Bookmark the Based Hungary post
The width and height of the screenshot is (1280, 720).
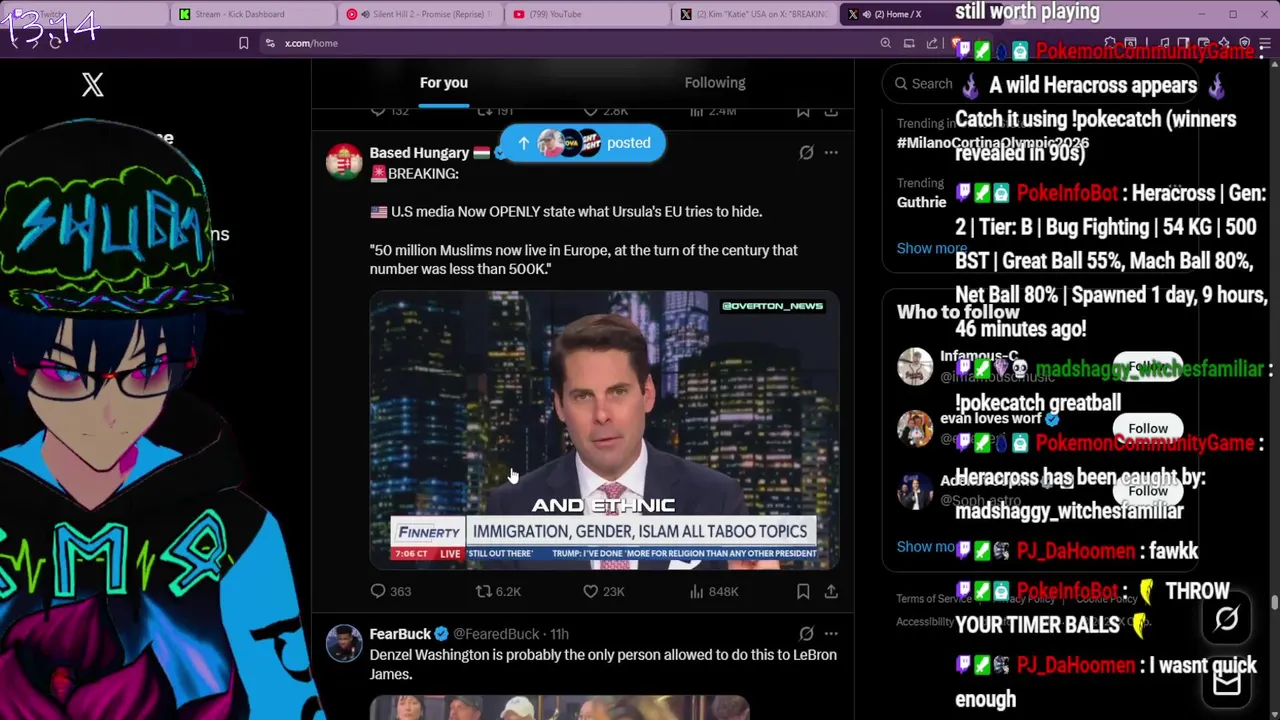[803, 591]
